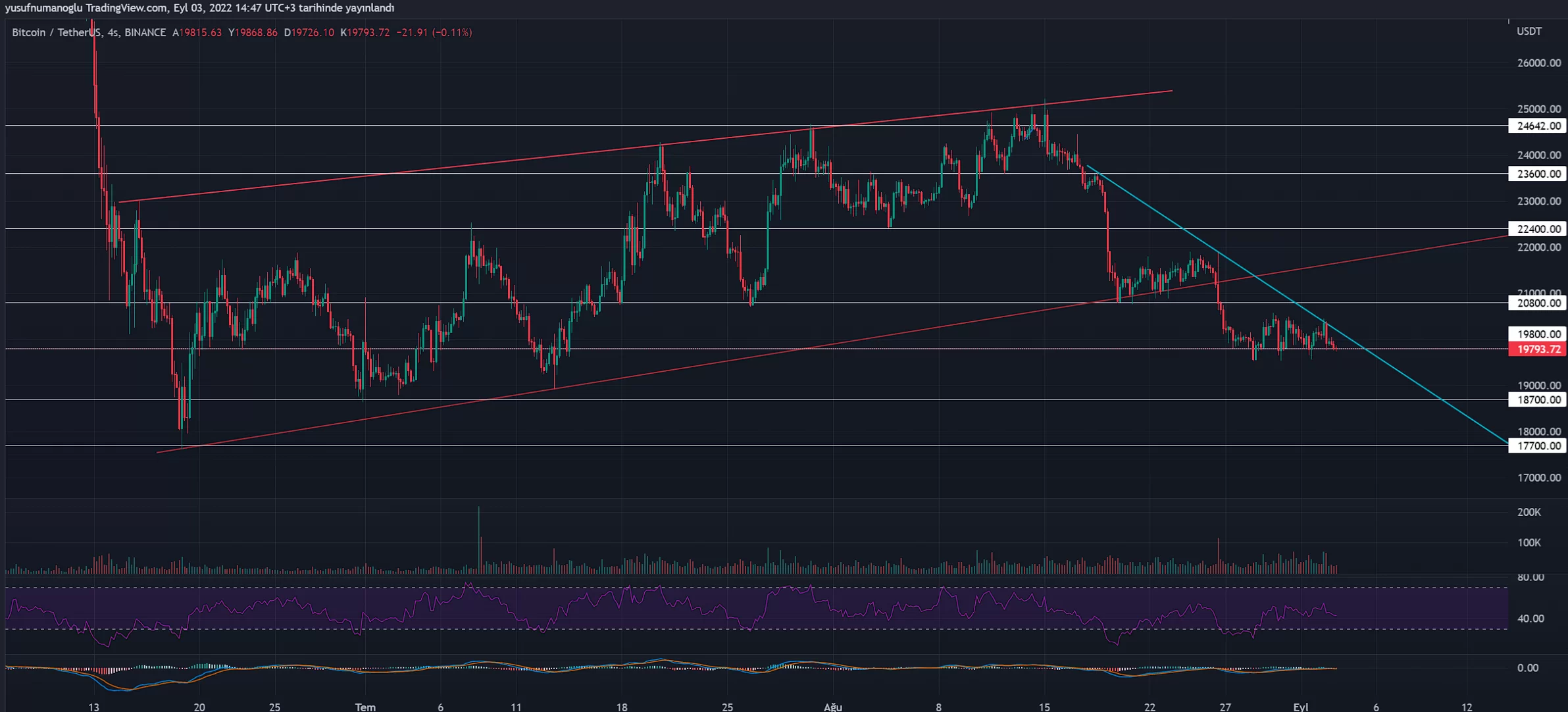Screen dimensions: 1568x712
Task: Click the Eyl month marker on time axis
Action: pyautogui.click(x=1300, y=707)
